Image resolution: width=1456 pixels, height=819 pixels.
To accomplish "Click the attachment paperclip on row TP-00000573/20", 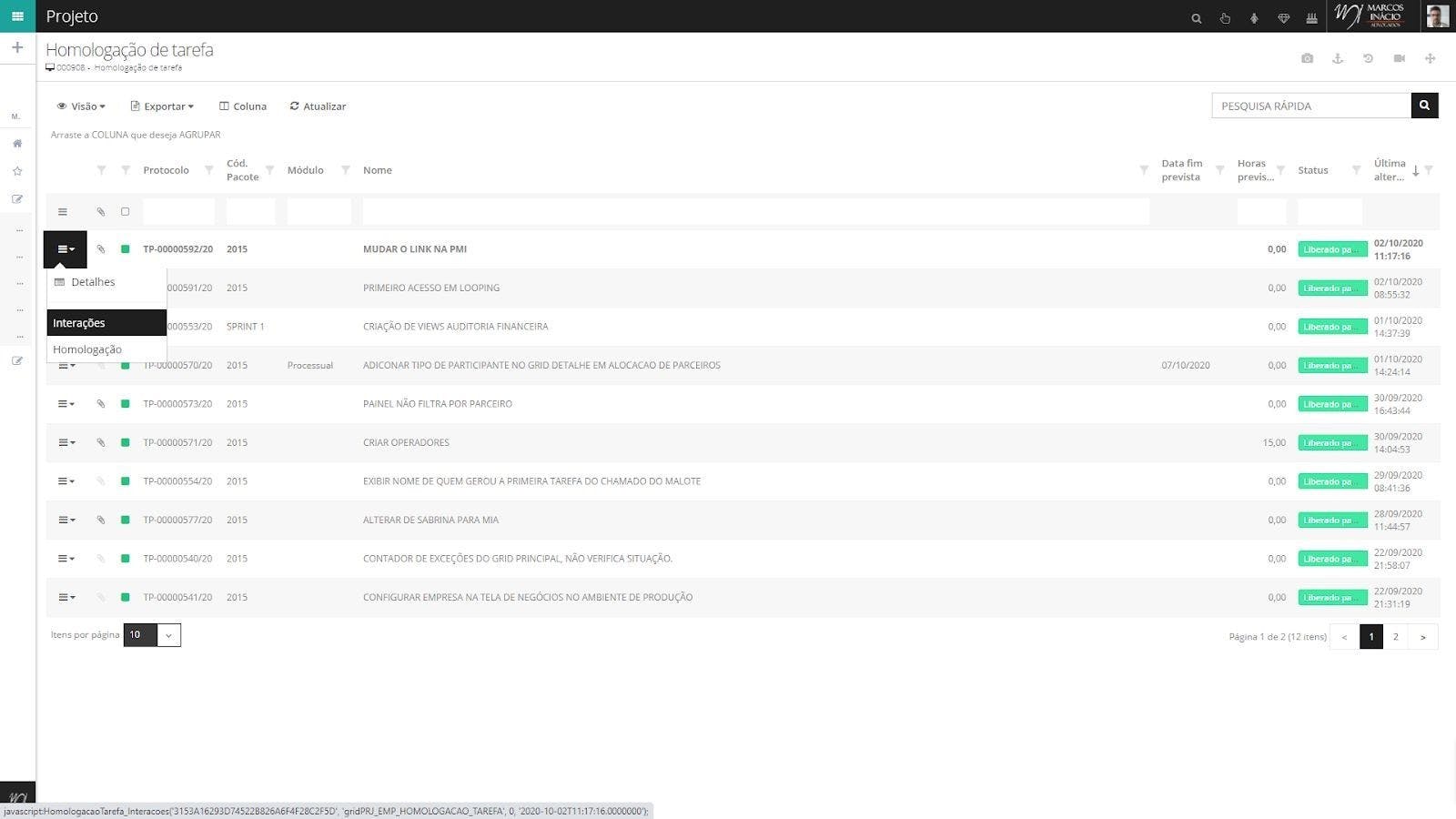I will pos(101,404).
